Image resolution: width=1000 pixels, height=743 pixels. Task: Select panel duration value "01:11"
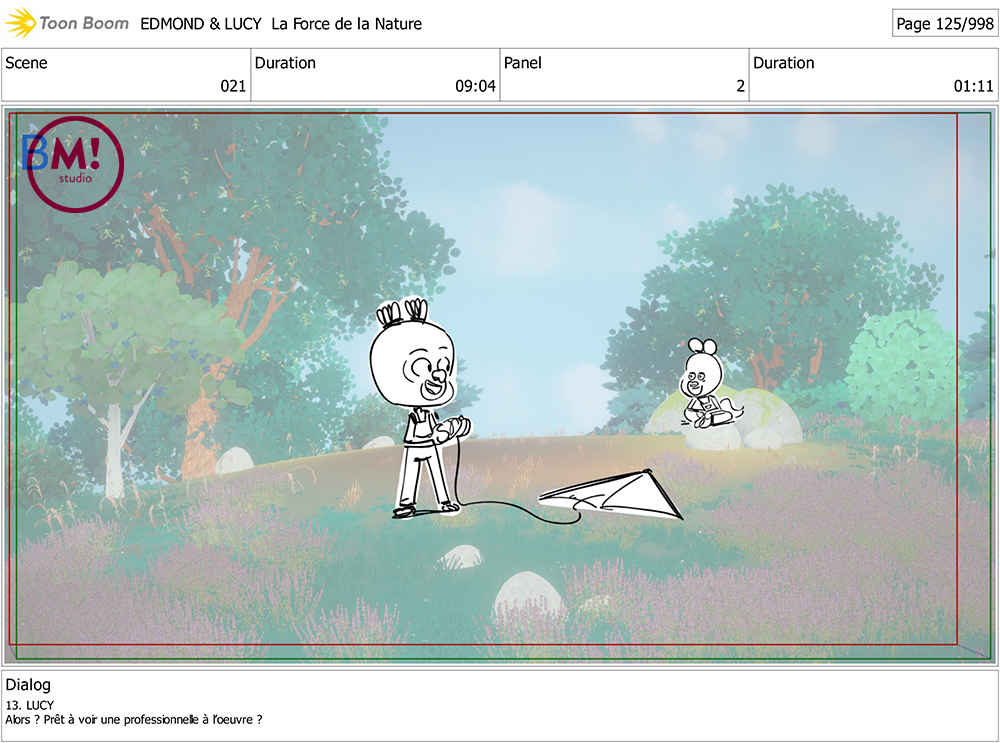(973, 86)
